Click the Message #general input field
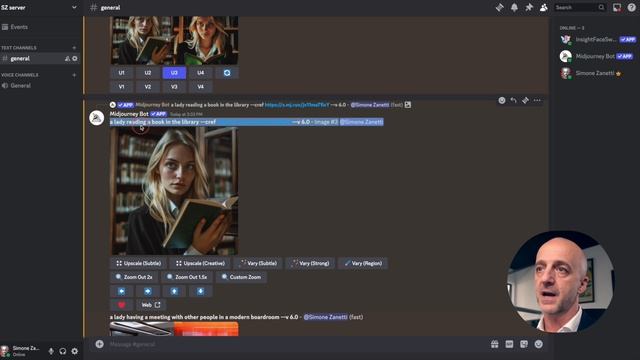 [x=298, y=344]
